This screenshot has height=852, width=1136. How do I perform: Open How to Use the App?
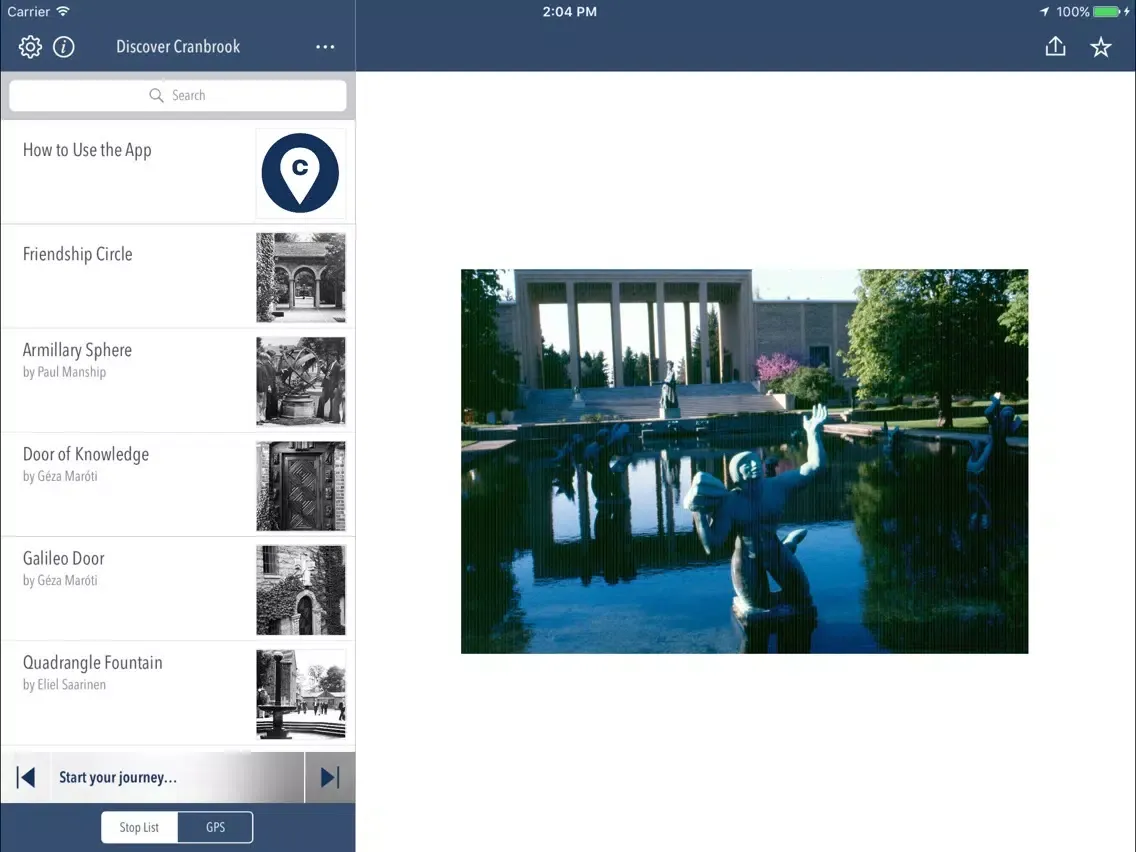(x=178, y=173)
